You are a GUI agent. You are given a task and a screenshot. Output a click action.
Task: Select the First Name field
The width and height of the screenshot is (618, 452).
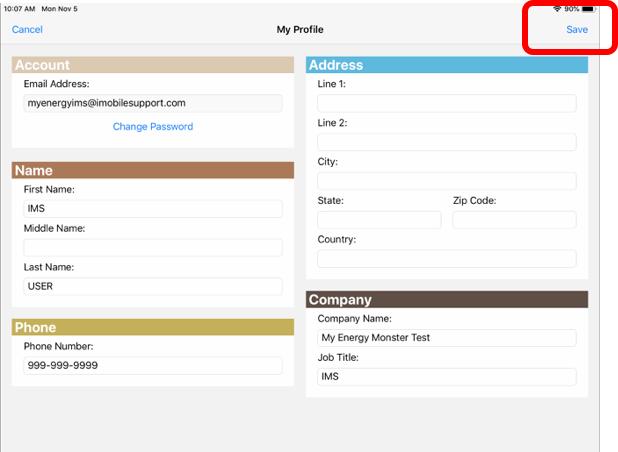tap(153, 208)
